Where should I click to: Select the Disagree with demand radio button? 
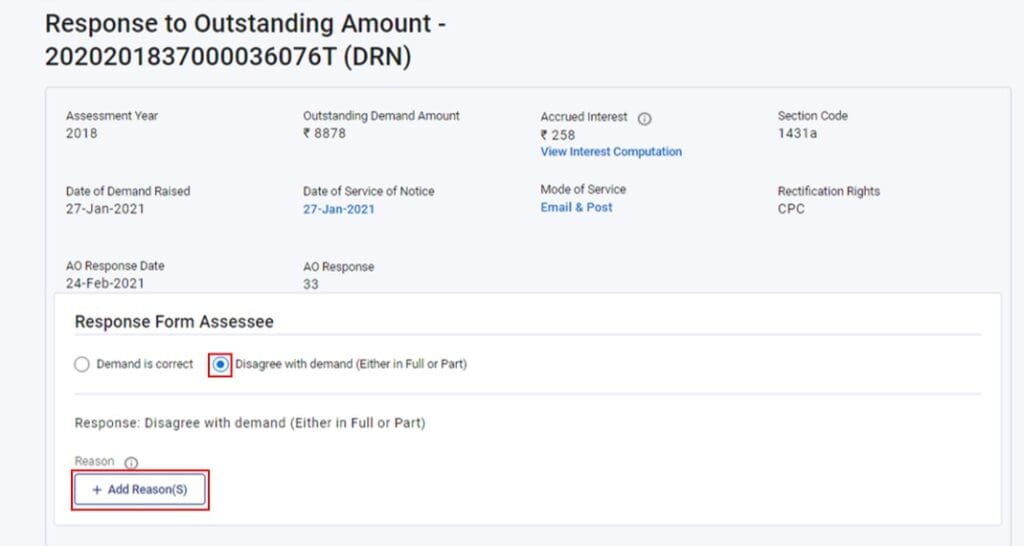click(221, 364)
